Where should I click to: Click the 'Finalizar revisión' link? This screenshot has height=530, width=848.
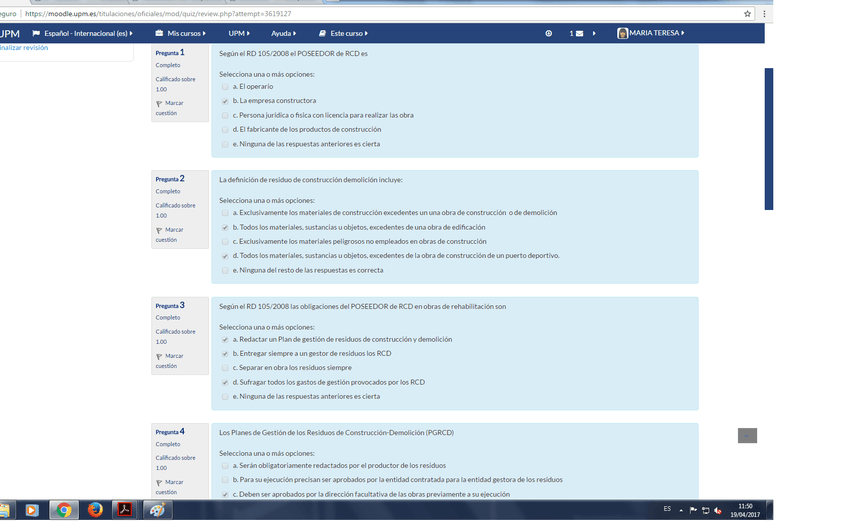(22, 48)
